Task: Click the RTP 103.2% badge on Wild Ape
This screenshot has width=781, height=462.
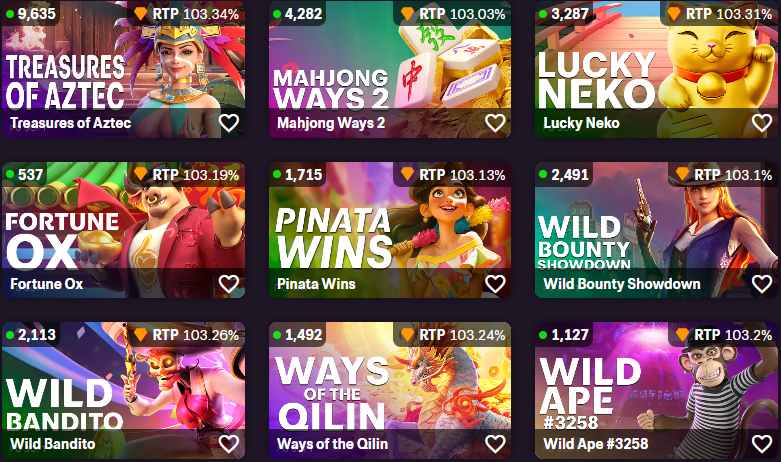Action: tap(724, 335)
